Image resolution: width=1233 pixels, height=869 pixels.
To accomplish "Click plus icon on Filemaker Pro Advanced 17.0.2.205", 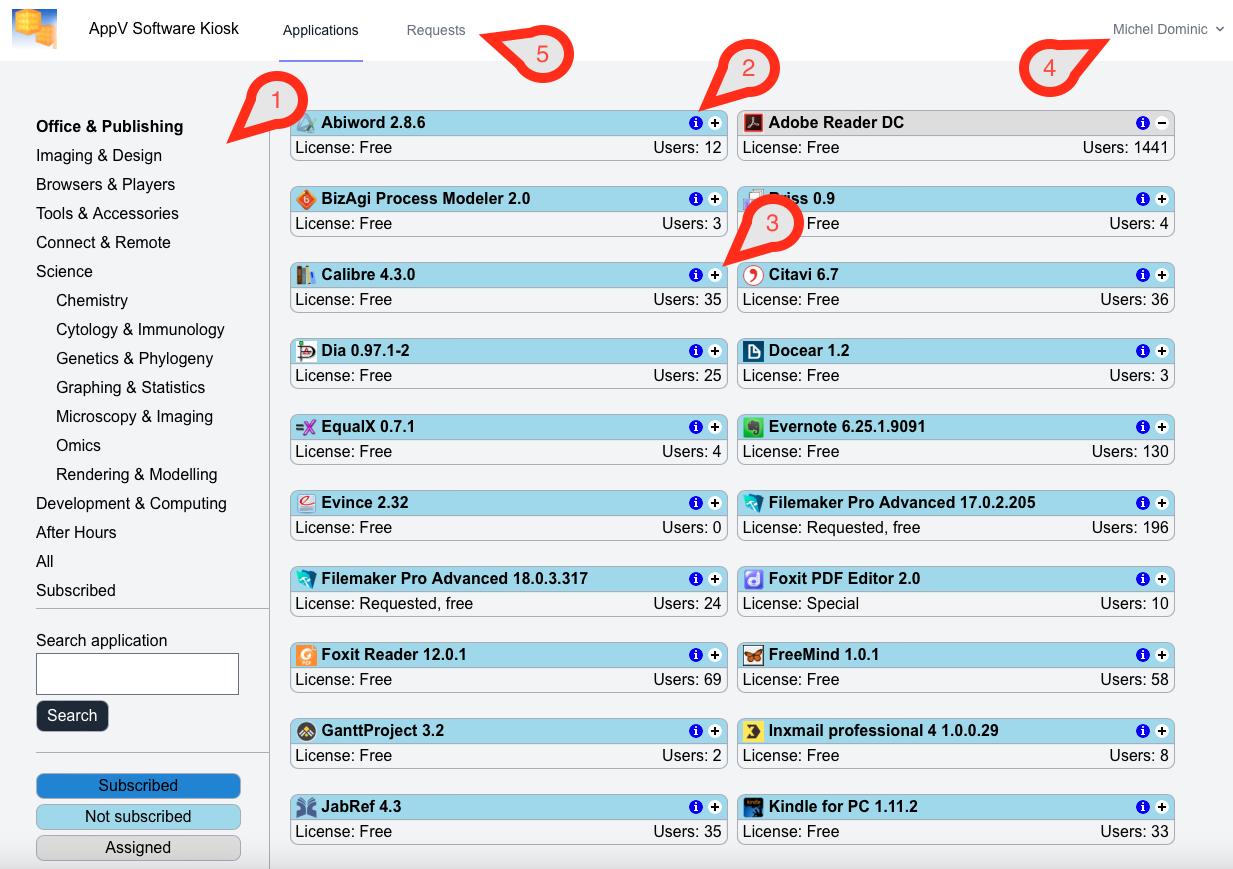I will click(x=1162, y=503).
